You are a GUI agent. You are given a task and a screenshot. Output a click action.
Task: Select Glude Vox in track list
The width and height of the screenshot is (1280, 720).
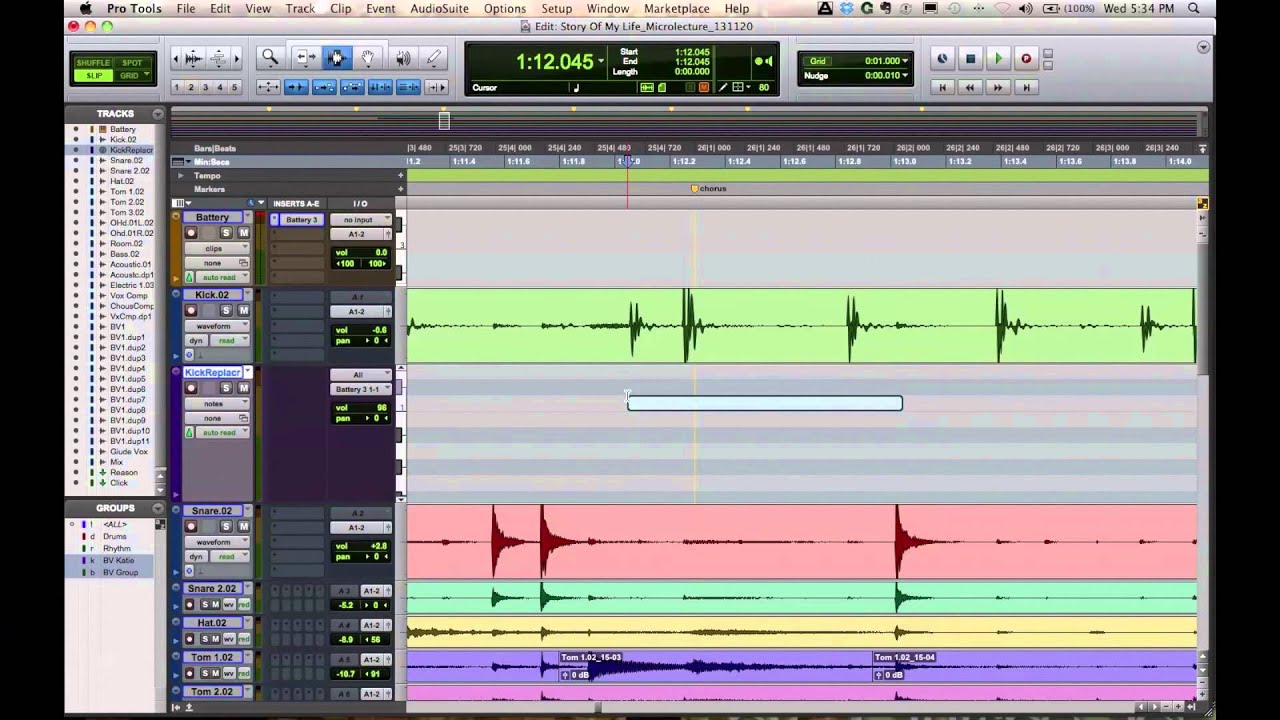point(127,452)
